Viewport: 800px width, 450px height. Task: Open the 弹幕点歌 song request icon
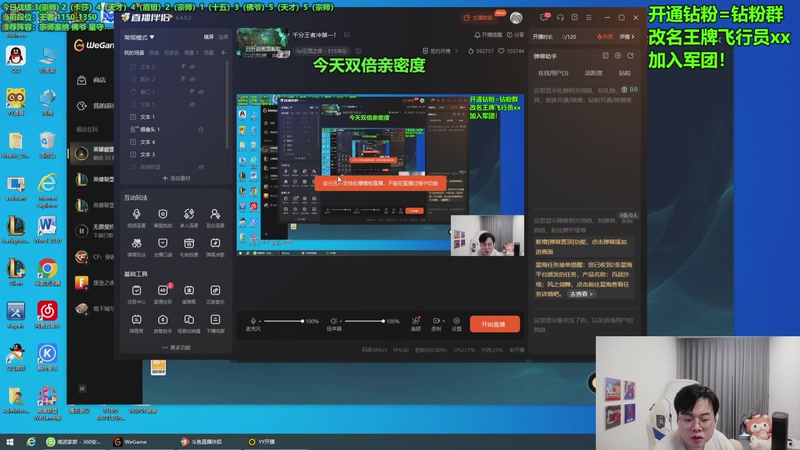(215, 243)
